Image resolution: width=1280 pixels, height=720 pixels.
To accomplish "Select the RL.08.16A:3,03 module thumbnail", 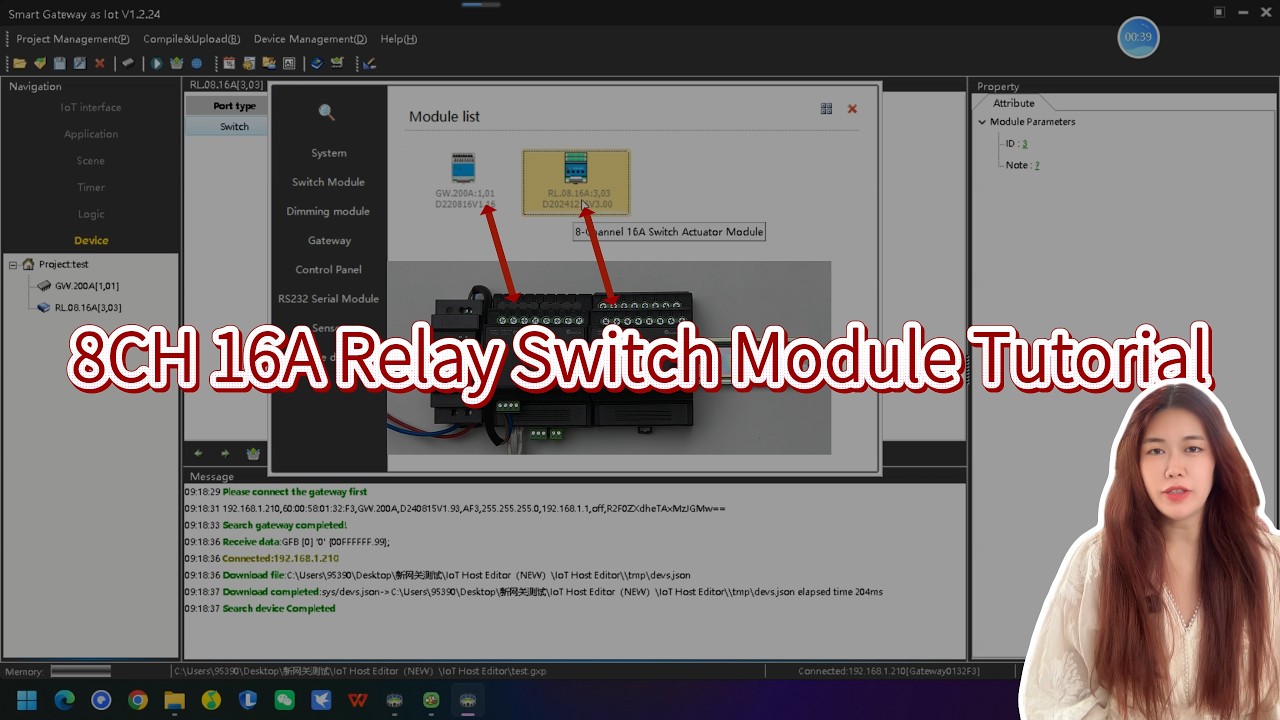I will 576,182.
